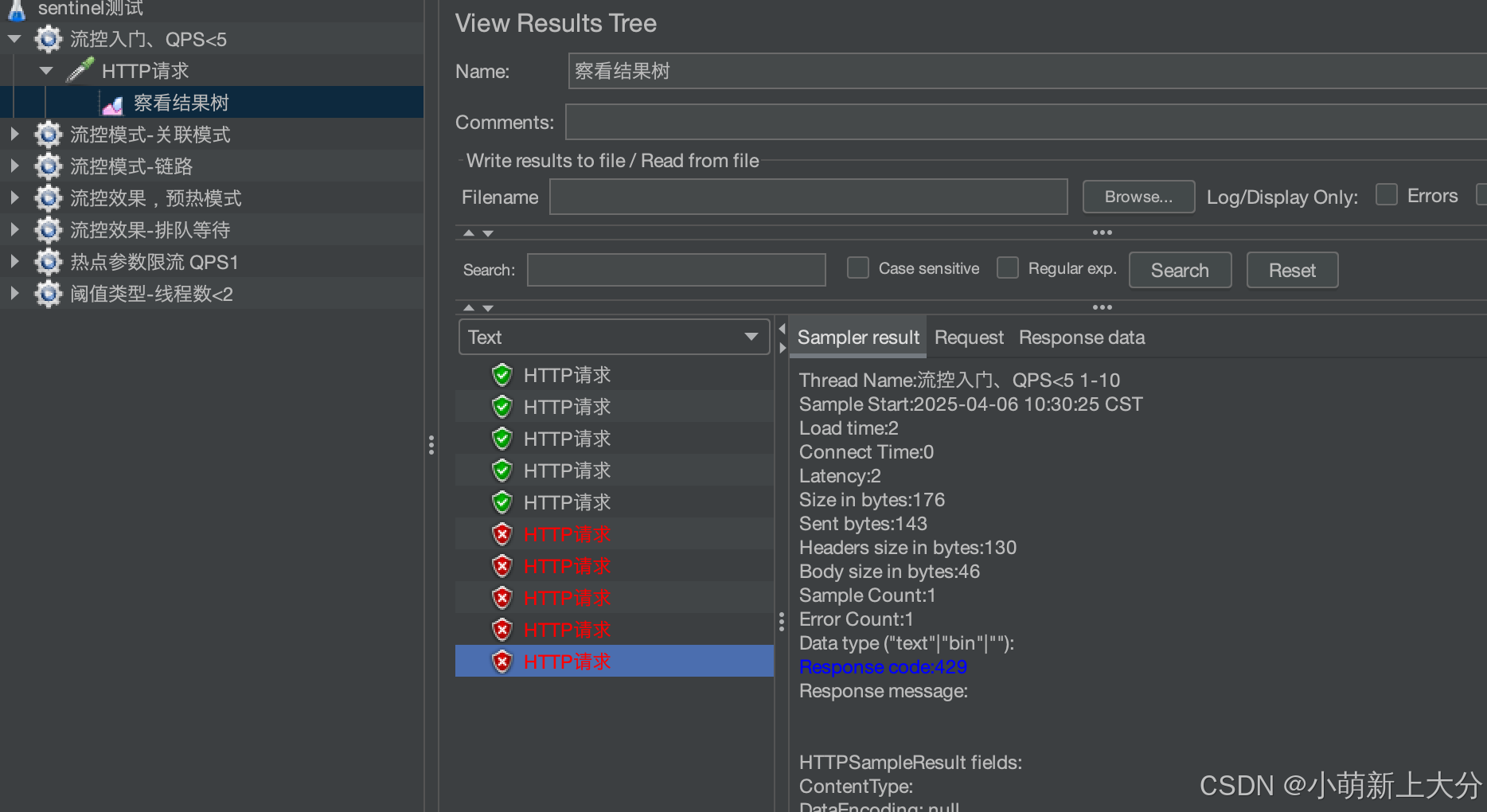The image size is (1487, 812).
Task: Click the blue Response code:429 text
Action: pyautogui.click(x=883, y=667)
